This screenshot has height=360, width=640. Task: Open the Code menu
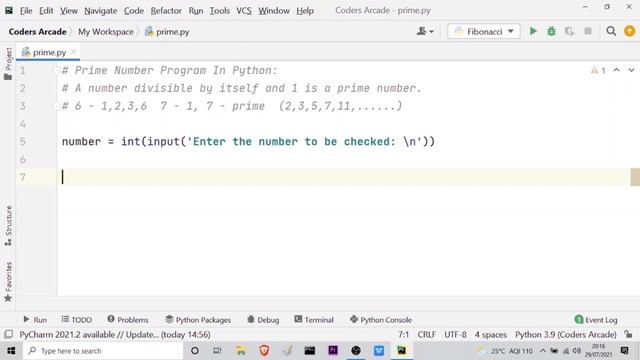(133, 11)
